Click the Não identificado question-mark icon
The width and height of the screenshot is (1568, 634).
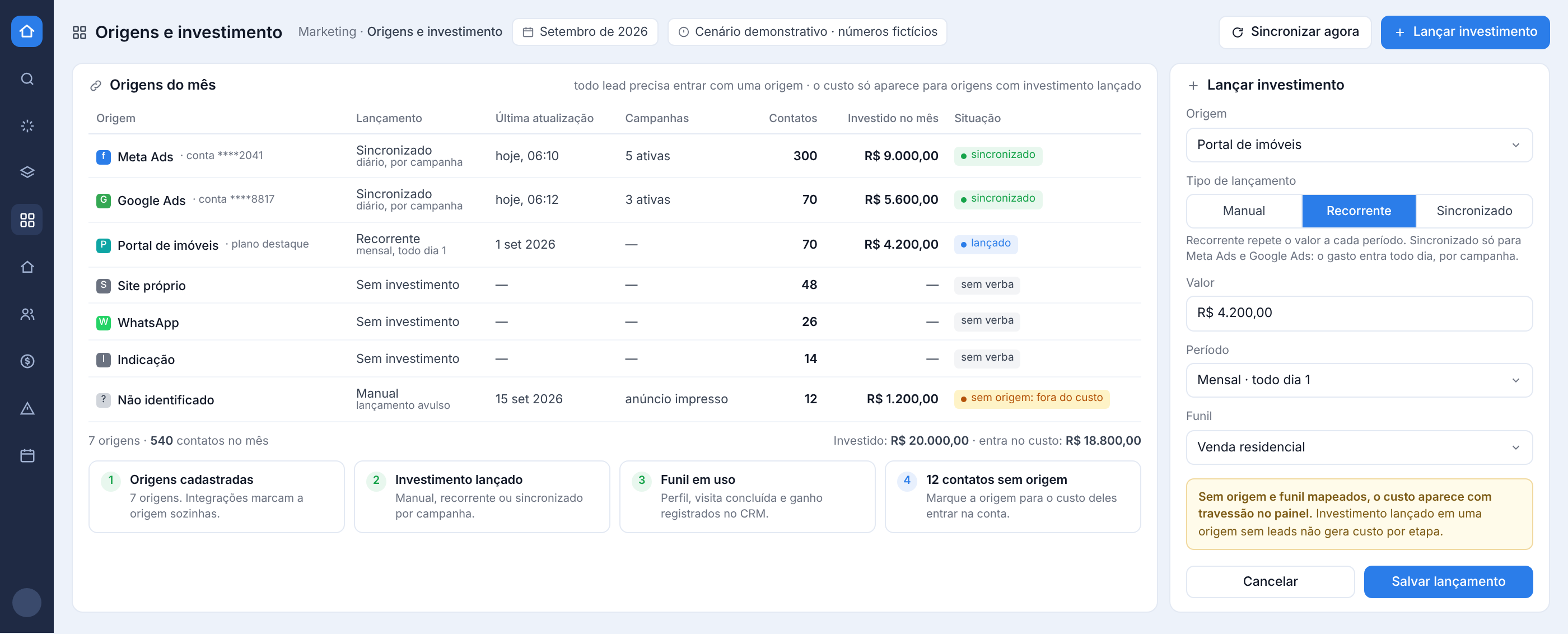coord(104,400)
